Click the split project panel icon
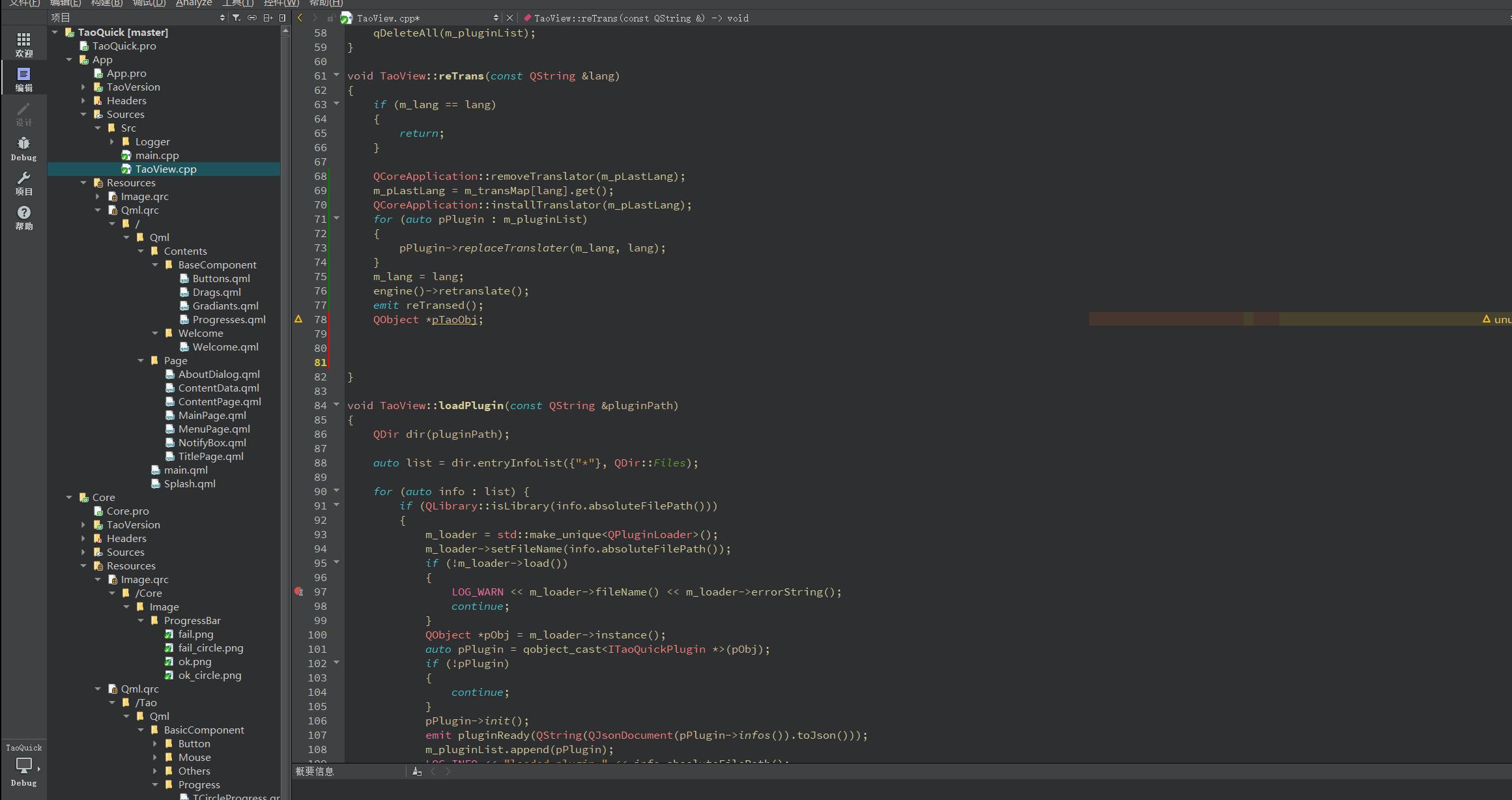This screenshot has height=800, width=1512. [268, 18]
